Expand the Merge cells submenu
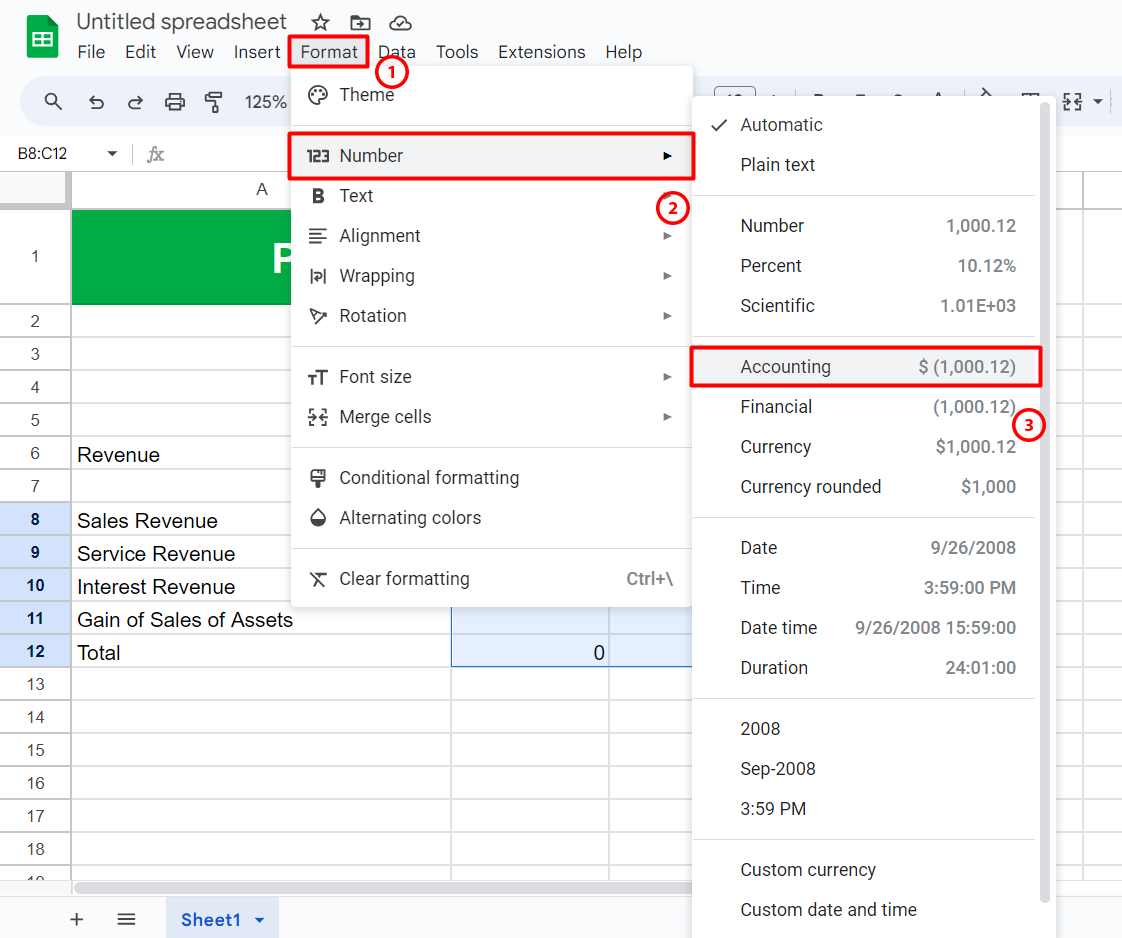 [492, 417]
